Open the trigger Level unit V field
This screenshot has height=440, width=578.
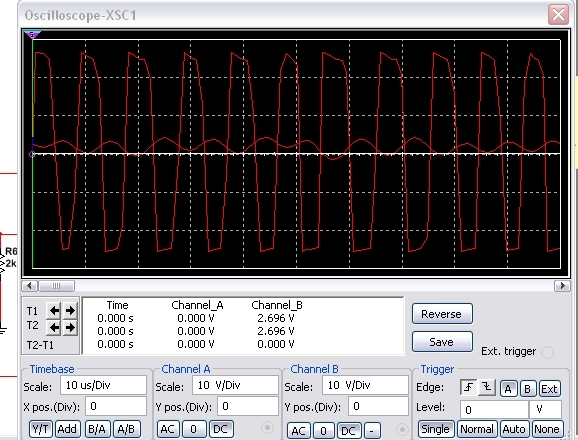click(545, 409)
